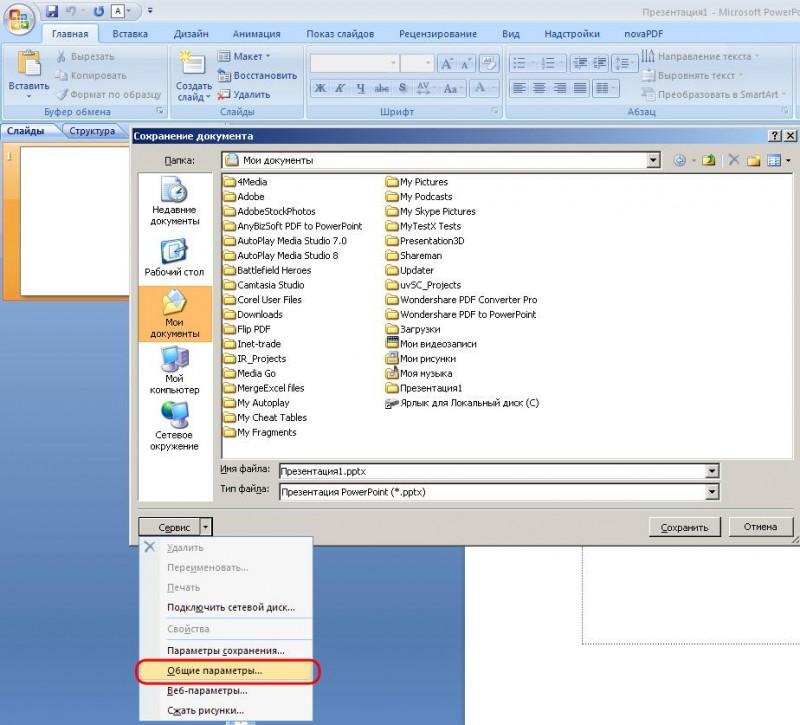Open the font size dropdown in ribbon
Viewport: 800px width, 725px height.
[428, 63]
